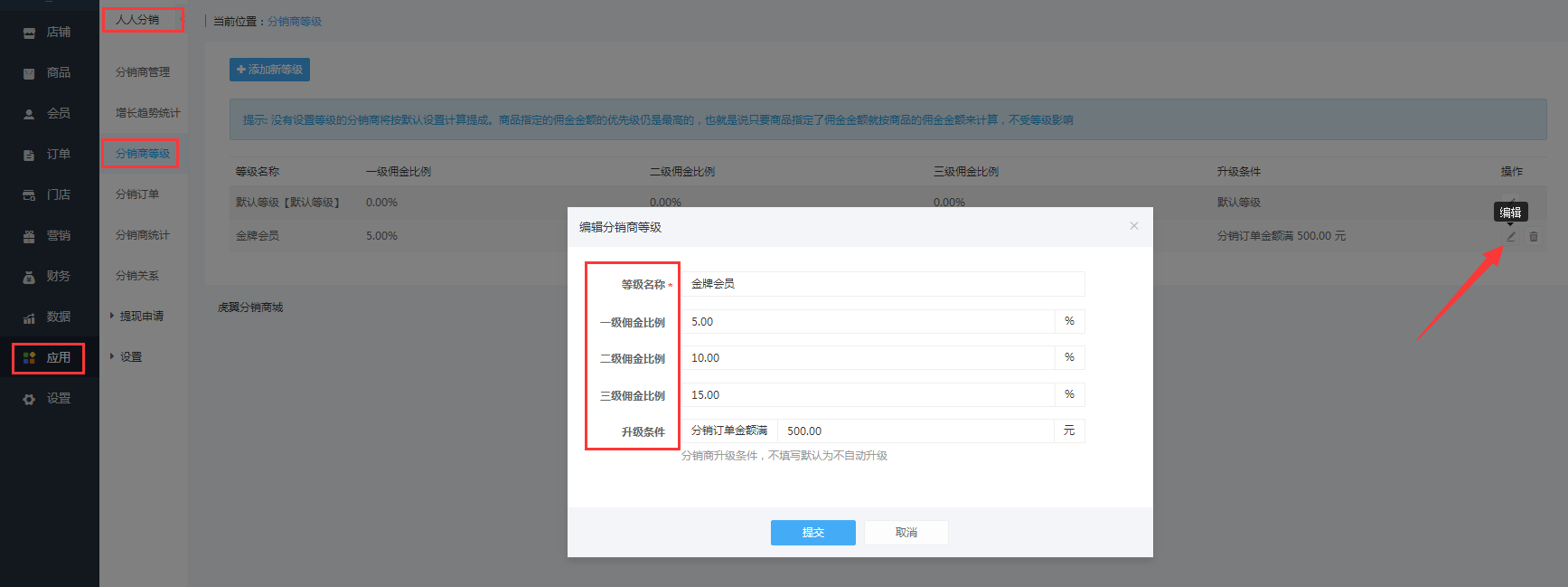Image resolution: width=1568 pixels, height=587 pixels.
Task: Open the 店铺 shop icon in sidebar
Action: [x=29, y=33]
